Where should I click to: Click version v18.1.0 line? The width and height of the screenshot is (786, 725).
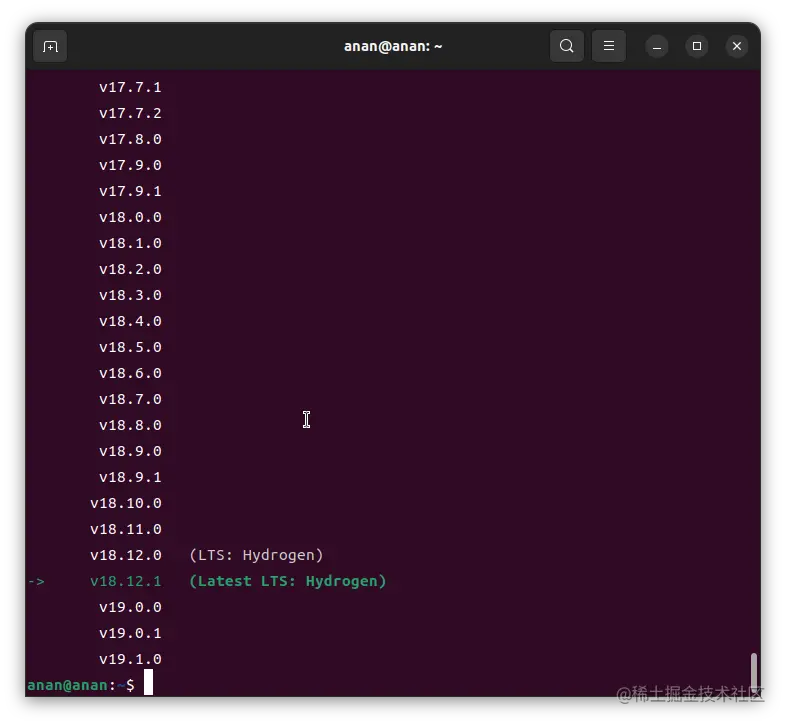[130, 244]
